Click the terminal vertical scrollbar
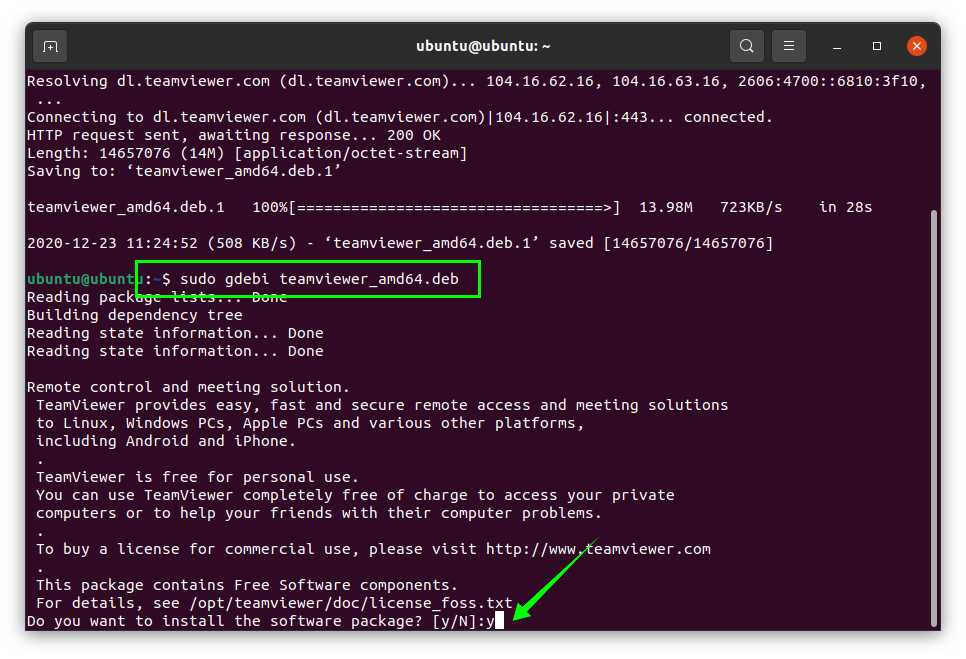This screenshot has width=966, height=659. coord(934,419)
